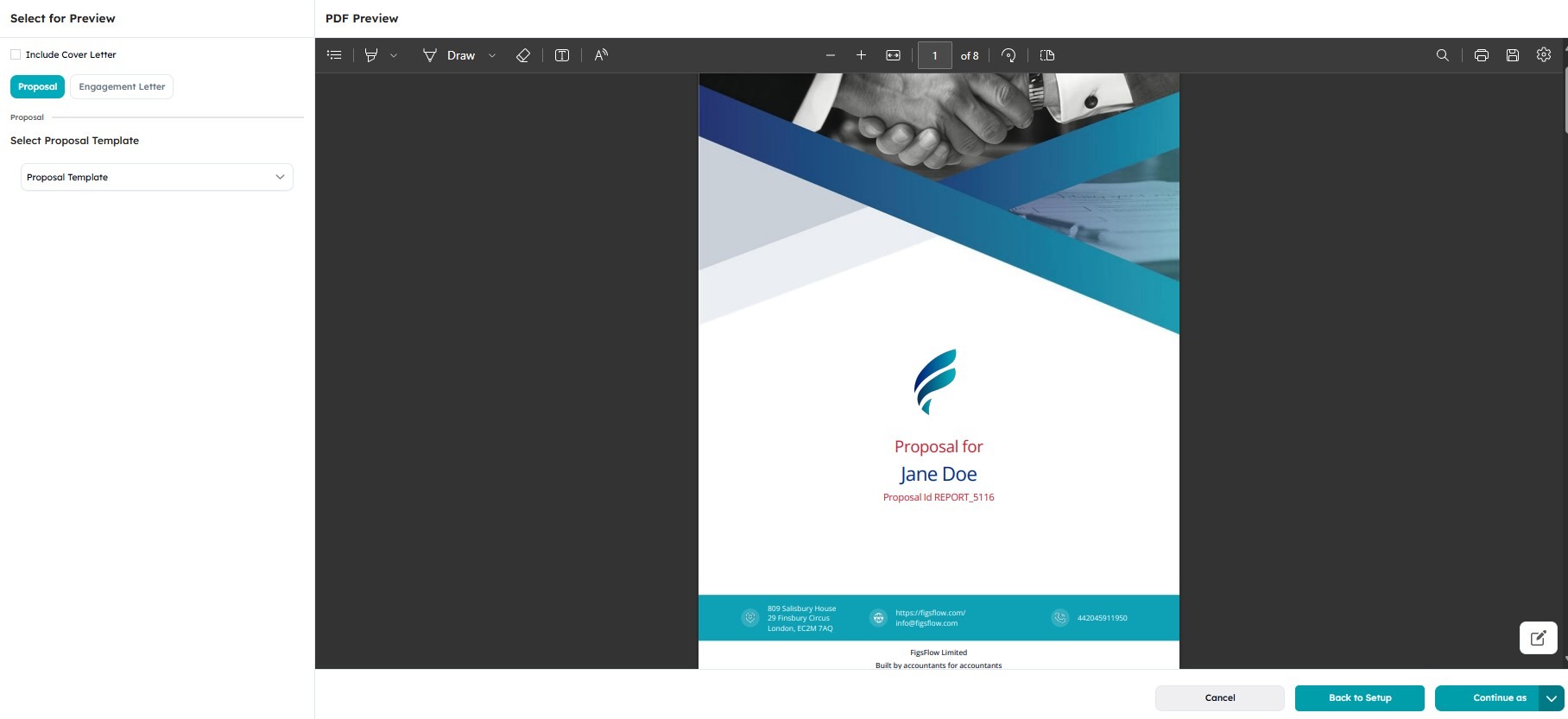Click the PDF scrollbar thumb
This screenshot has width=1568, height=719.
click(1565, 102)
